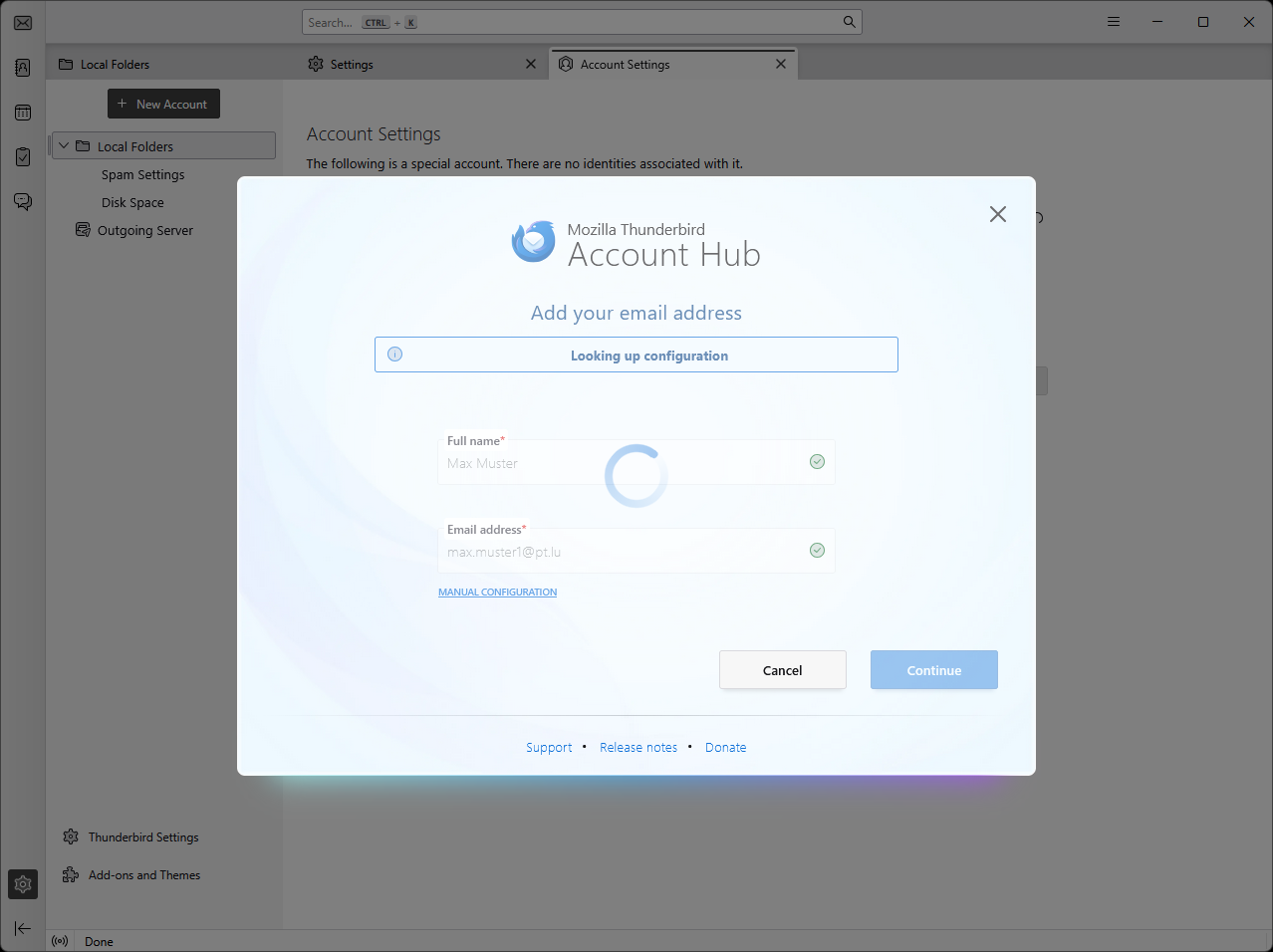This screenshot has height=952, width=1273.
Task: Select the Local Folders tab
Action: 115,65
